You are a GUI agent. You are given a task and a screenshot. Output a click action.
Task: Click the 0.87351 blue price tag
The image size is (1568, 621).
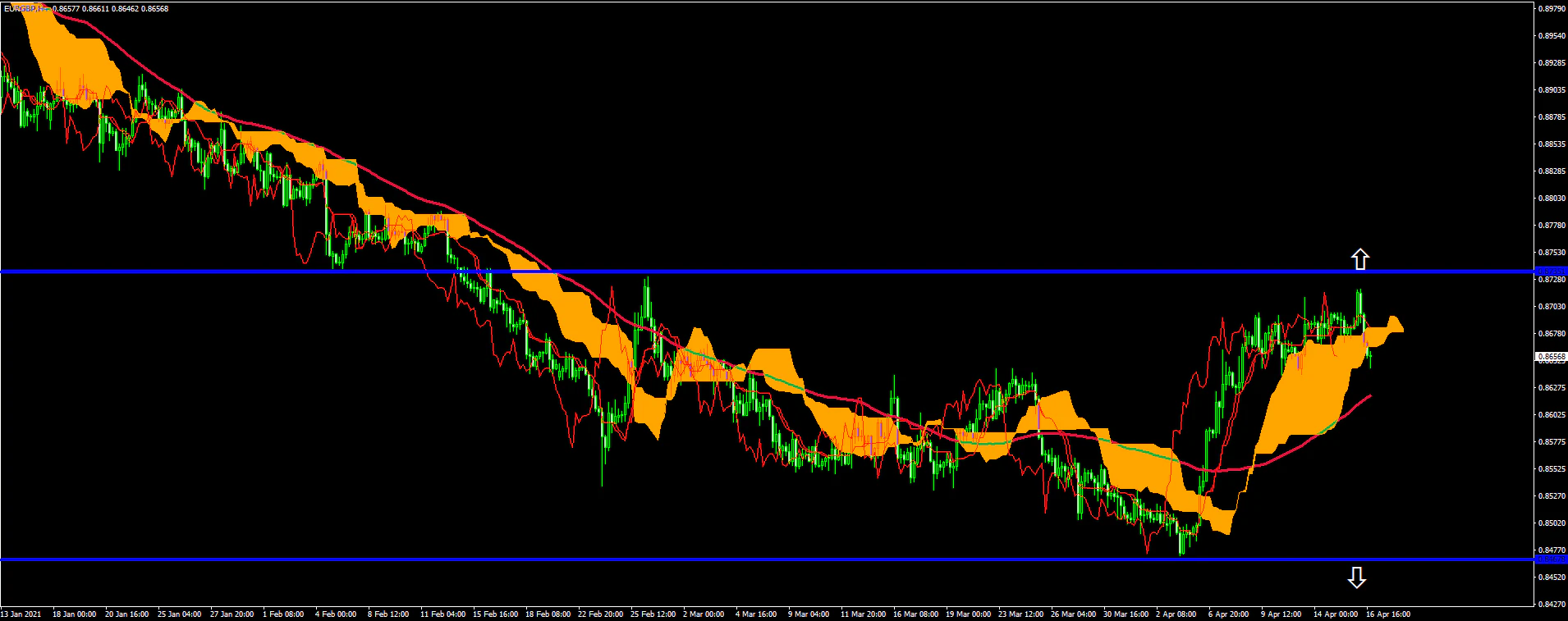coord(1551,271)
